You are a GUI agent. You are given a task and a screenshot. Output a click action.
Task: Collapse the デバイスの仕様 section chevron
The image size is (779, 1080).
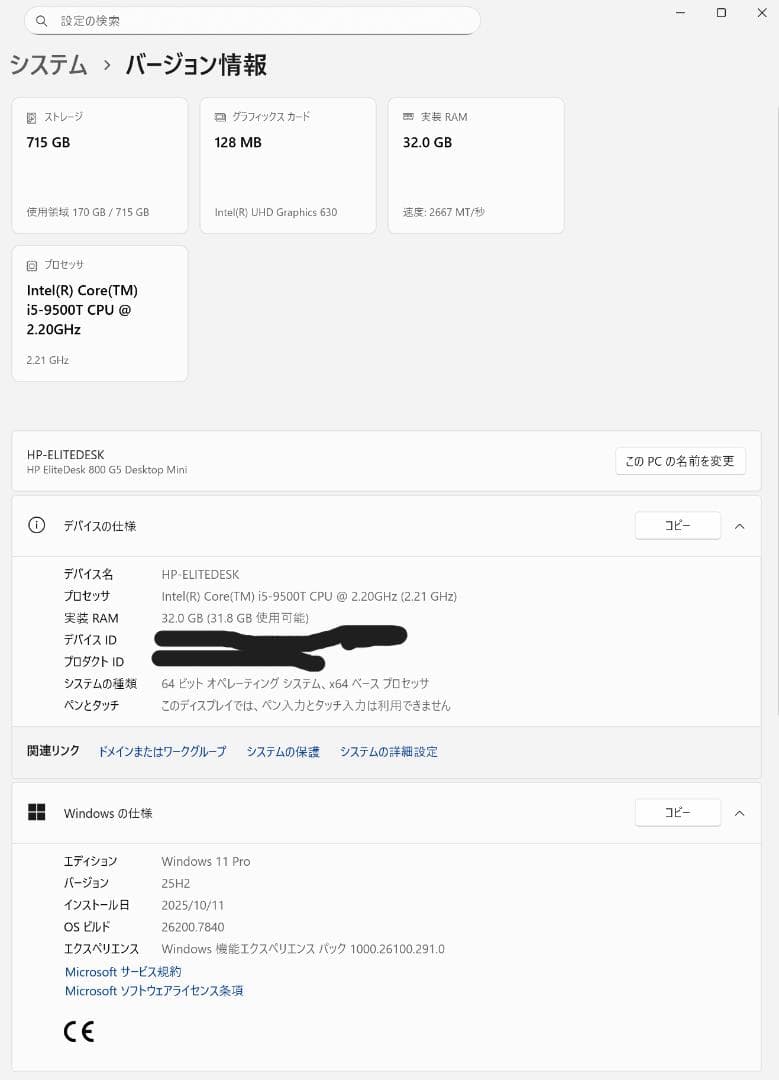click(x=740, y=526)
